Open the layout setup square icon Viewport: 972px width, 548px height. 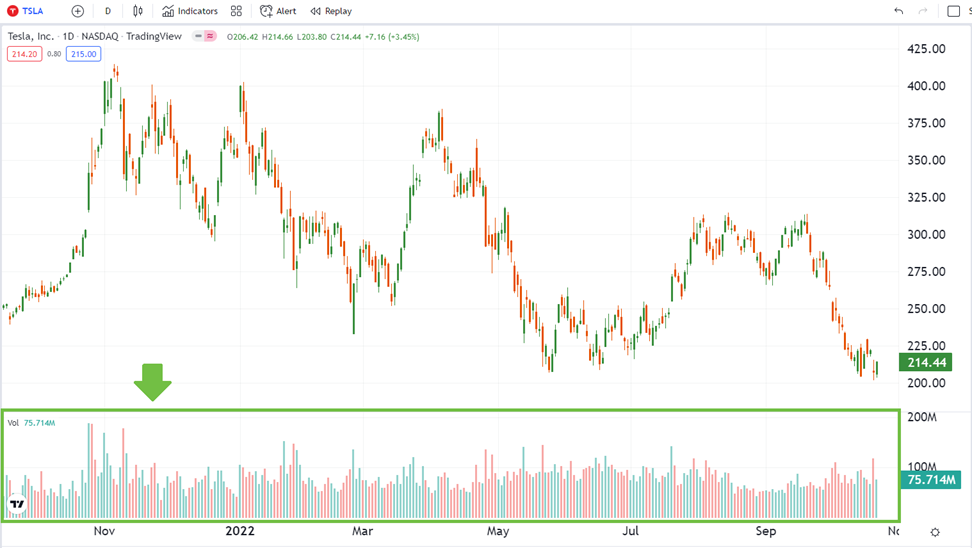(x=953, y=11)
